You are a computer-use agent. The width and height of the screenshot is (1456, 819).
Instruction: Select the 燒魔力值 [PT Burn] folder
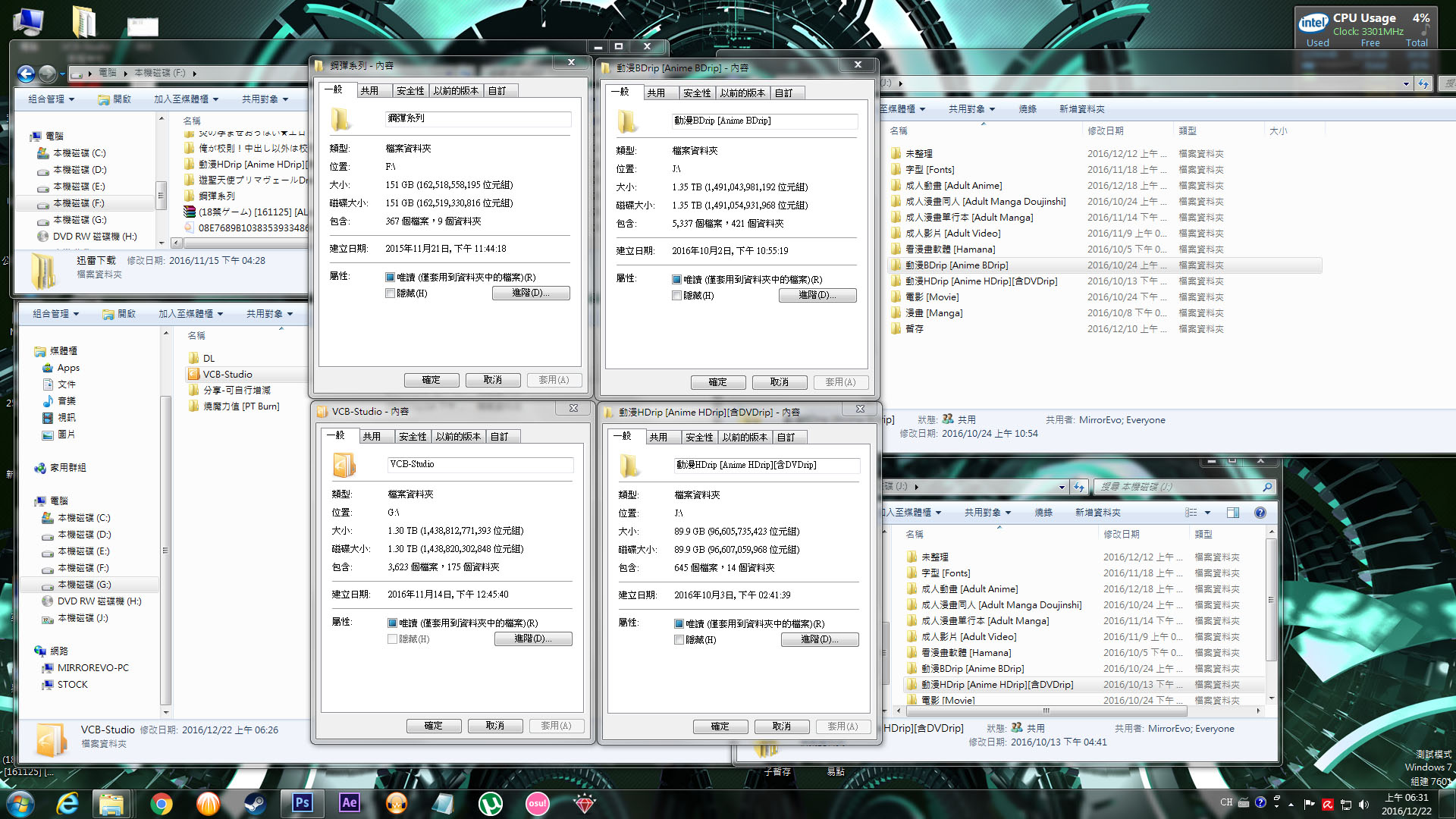tap(241, 406)
